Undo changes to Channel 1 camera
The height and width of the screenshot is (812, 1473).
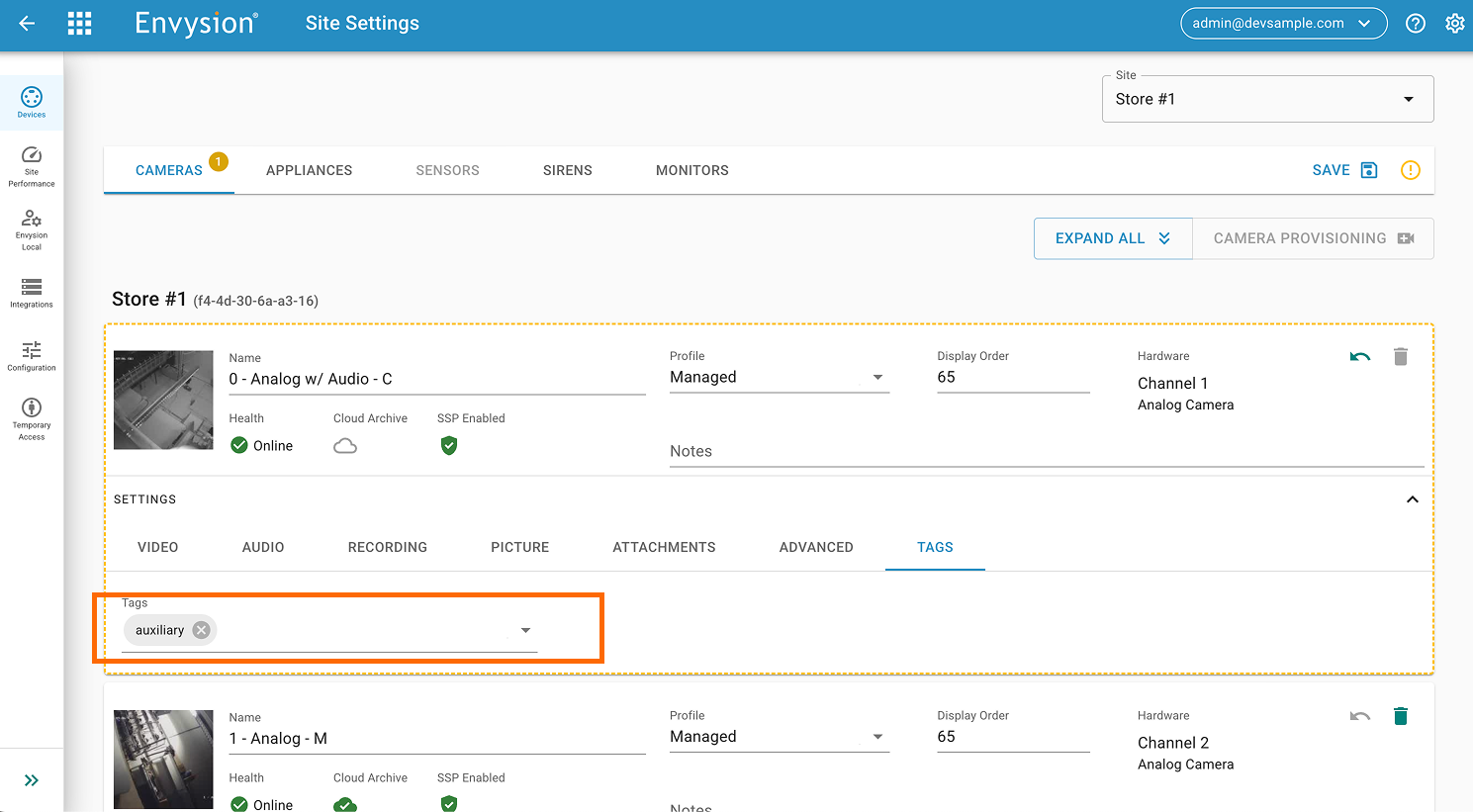(x=1360, y=357)
